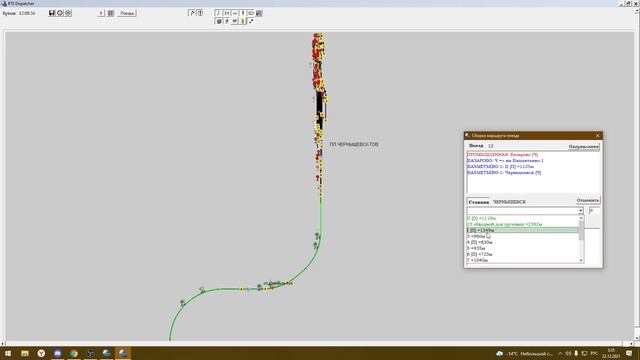Select track '6 [П] =725м' in list

523,254
